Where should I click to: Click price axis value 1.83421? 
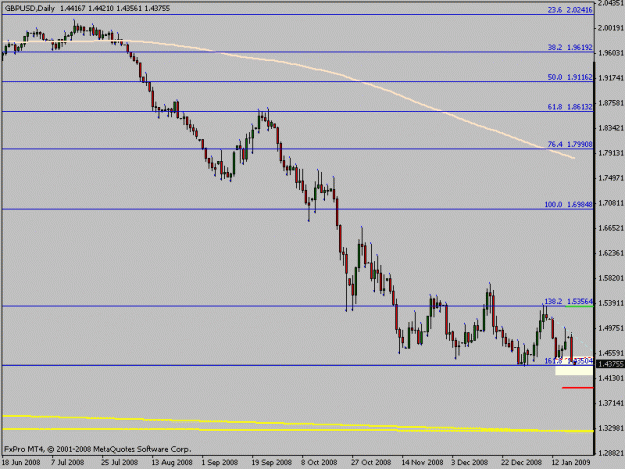[611, 128]
